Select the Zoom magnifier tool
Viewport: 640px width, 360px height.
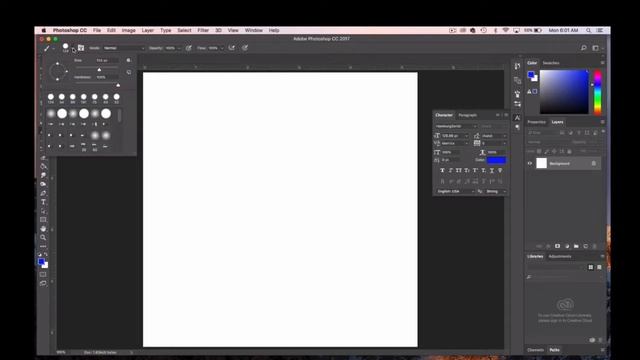click(x=43, y=237)
